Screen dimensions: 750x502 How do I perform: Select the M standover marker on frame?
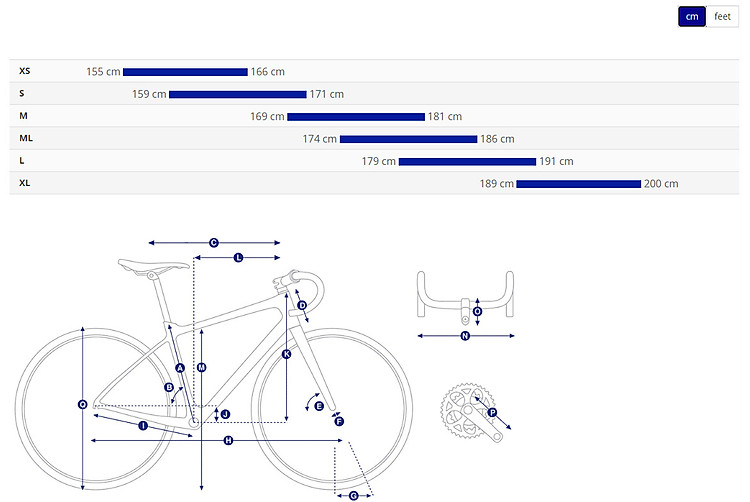pyautogui.click(x=201, y=367)
